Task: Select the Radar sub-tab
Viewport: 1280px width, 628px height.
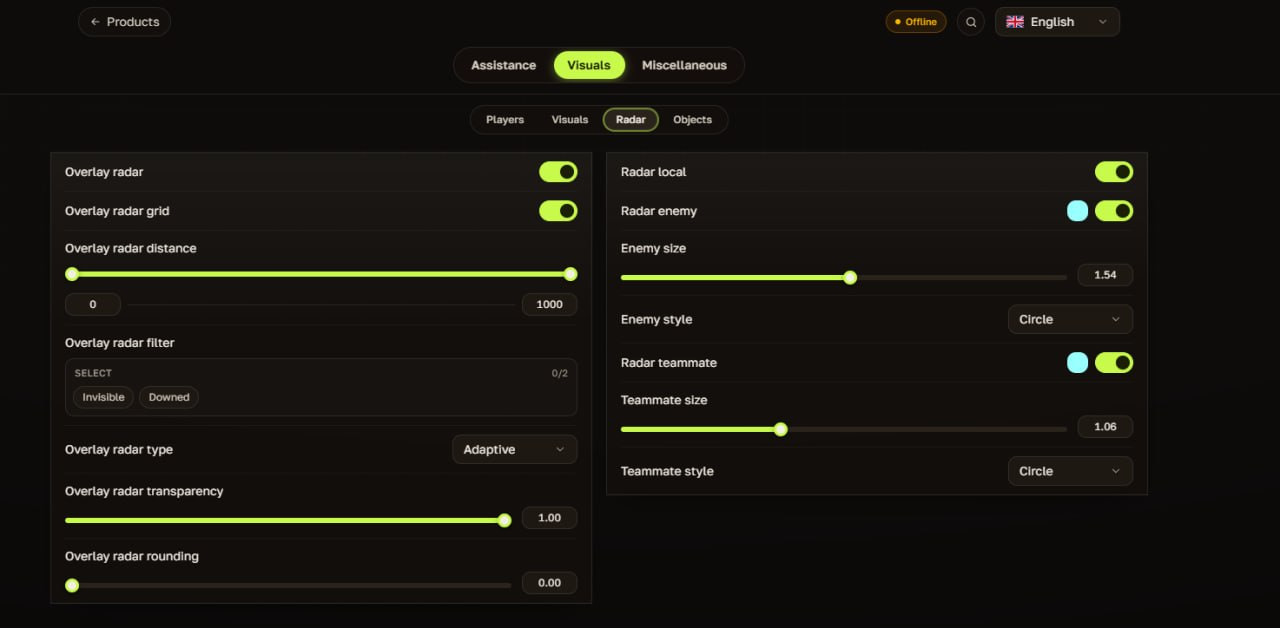Action: [631, 120]
